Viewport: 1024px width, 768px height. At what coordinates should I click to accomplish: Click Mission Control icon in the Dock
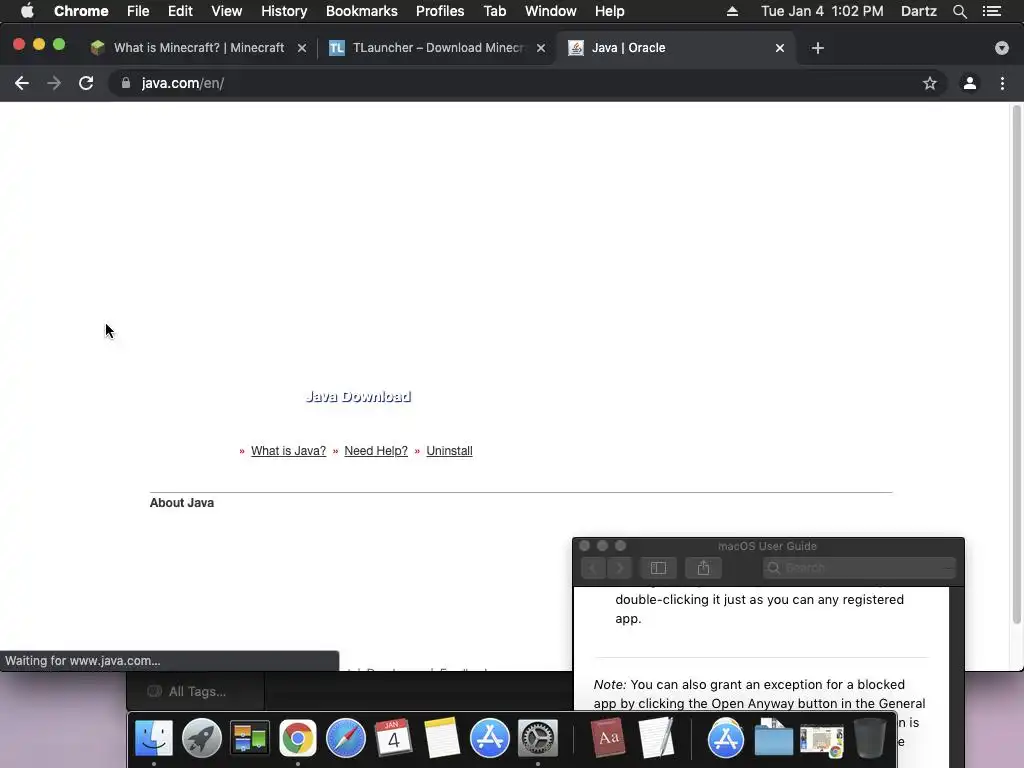coord(249,738)
